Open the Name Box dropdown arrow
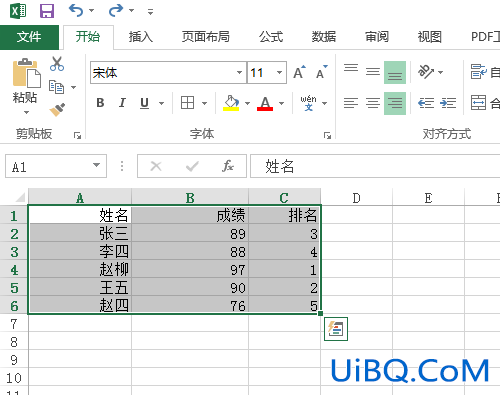 click(96, 165)
